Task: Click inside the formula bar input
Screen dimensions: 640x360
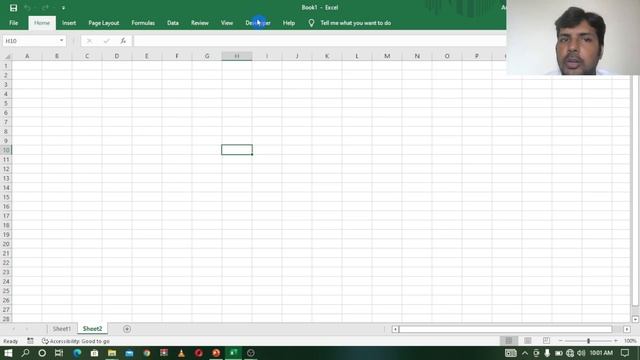Action: point(320,41)
